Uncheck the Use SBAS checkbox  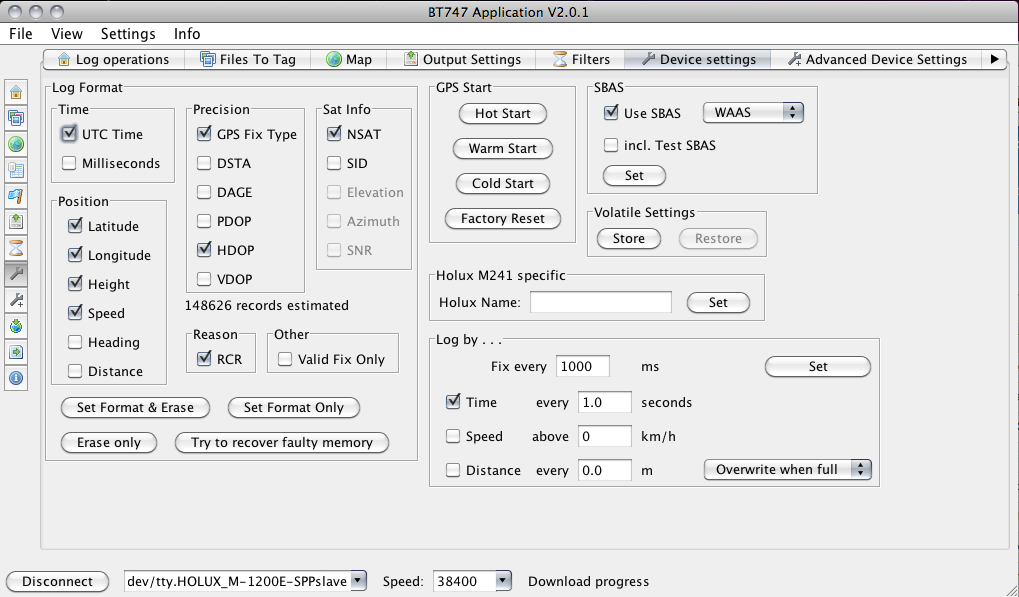click(x=611, y=113)
